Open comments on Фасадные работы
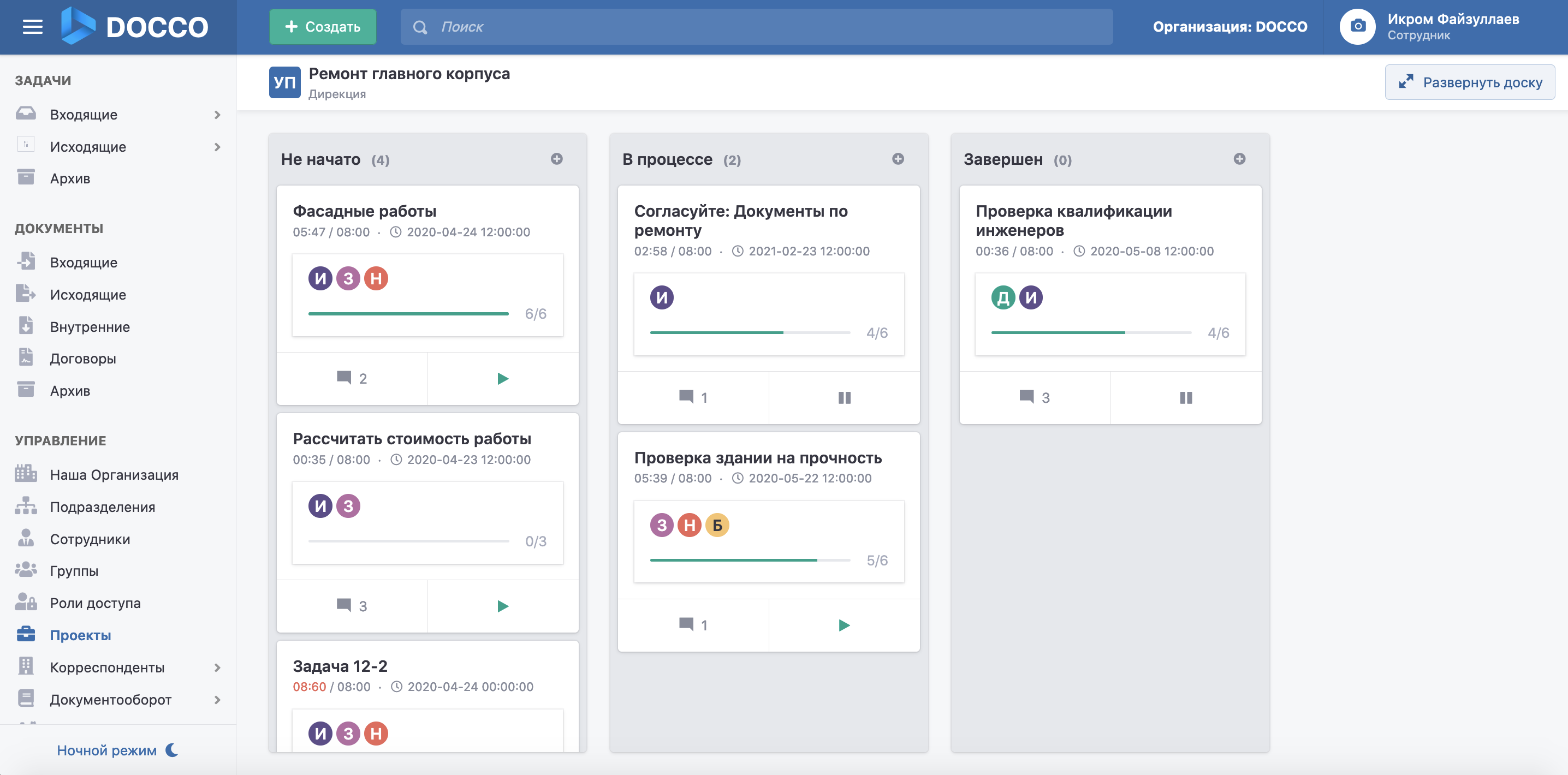 point(352,378)
